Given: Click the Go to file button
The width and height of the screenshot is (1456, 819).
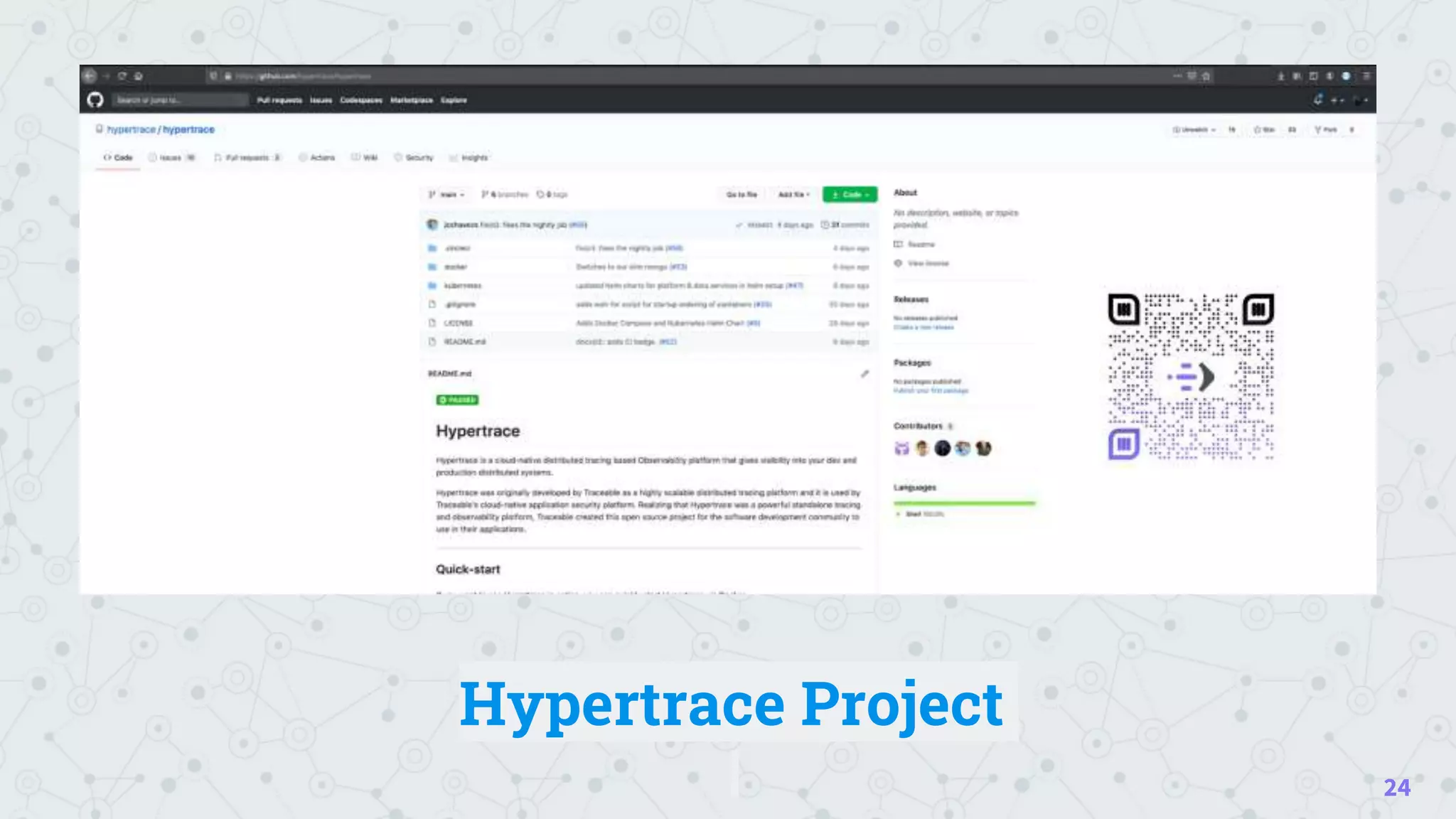Looking at the screenshot, I should click(742, 195).
